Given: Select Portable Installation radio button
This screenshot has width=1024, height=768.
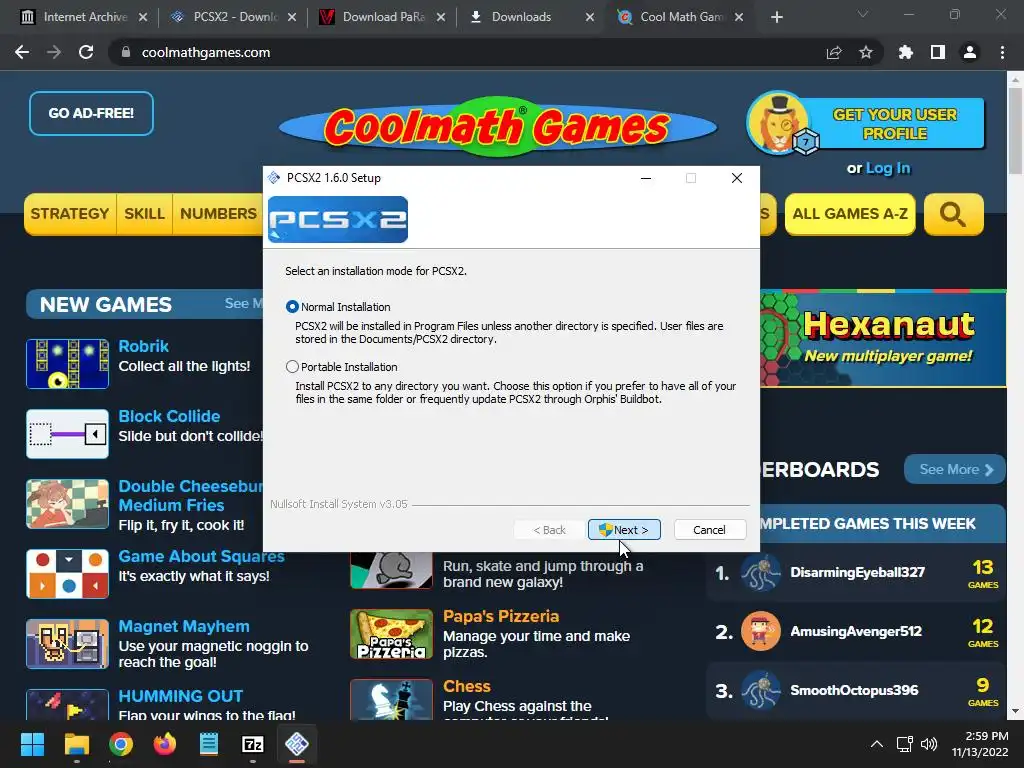Looking at the screenshot, I should (292, 367).
